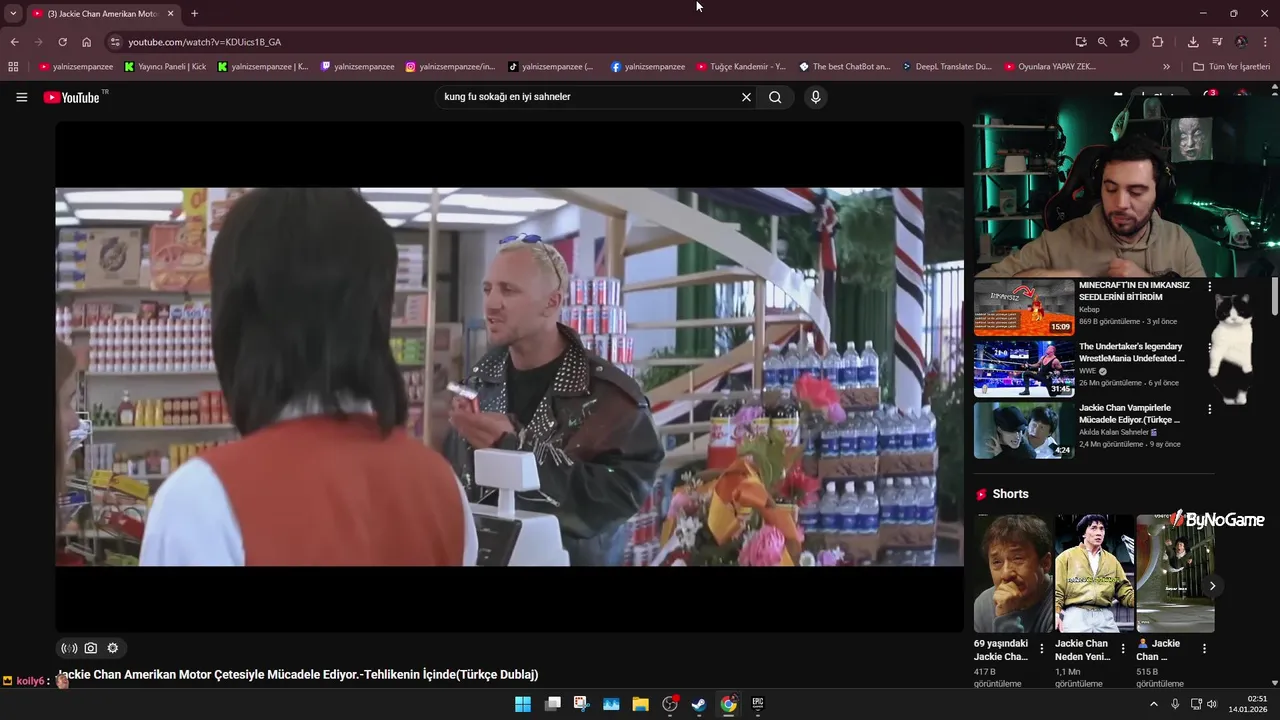The height and width of the screenshot is (720, 1280).
Task: Open Tüm Yer İşaretleri bookmarks folder
Action: click(1231, 67)
